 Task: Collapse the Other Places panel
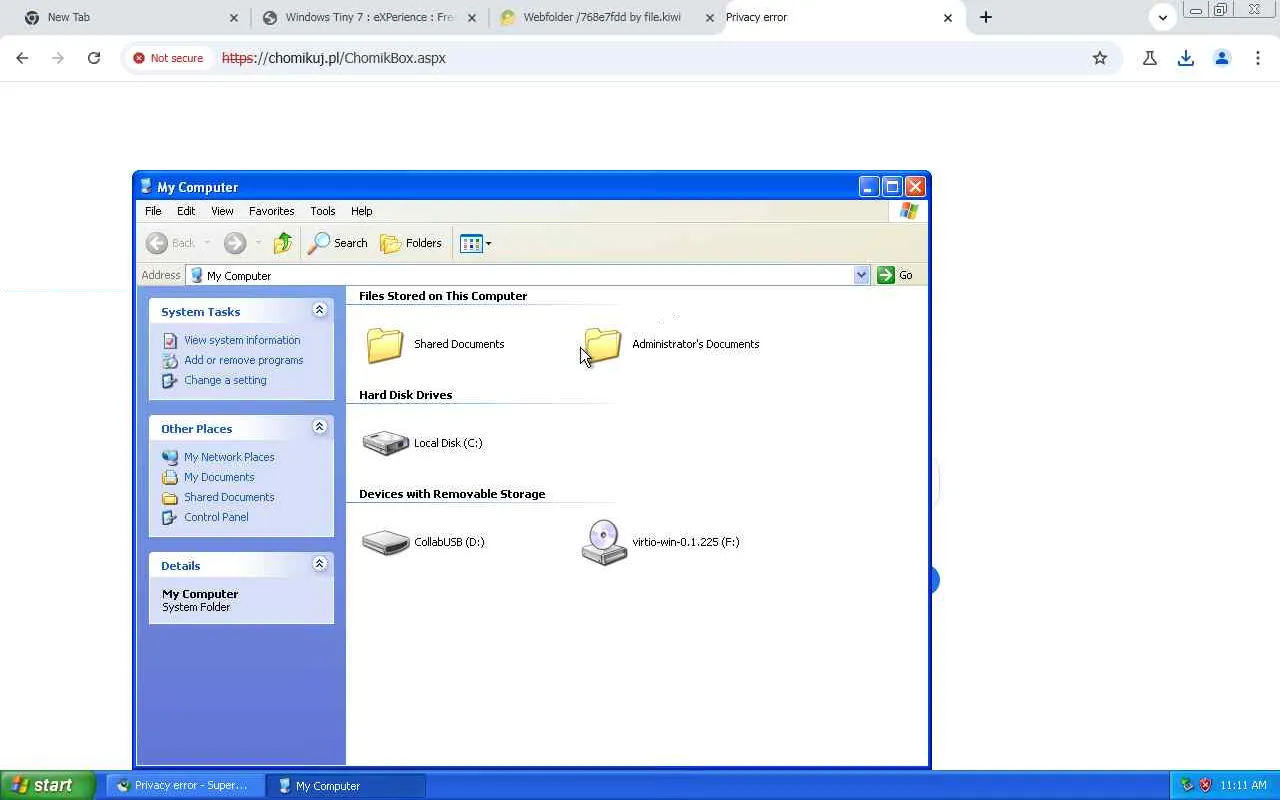click(320, 427)
